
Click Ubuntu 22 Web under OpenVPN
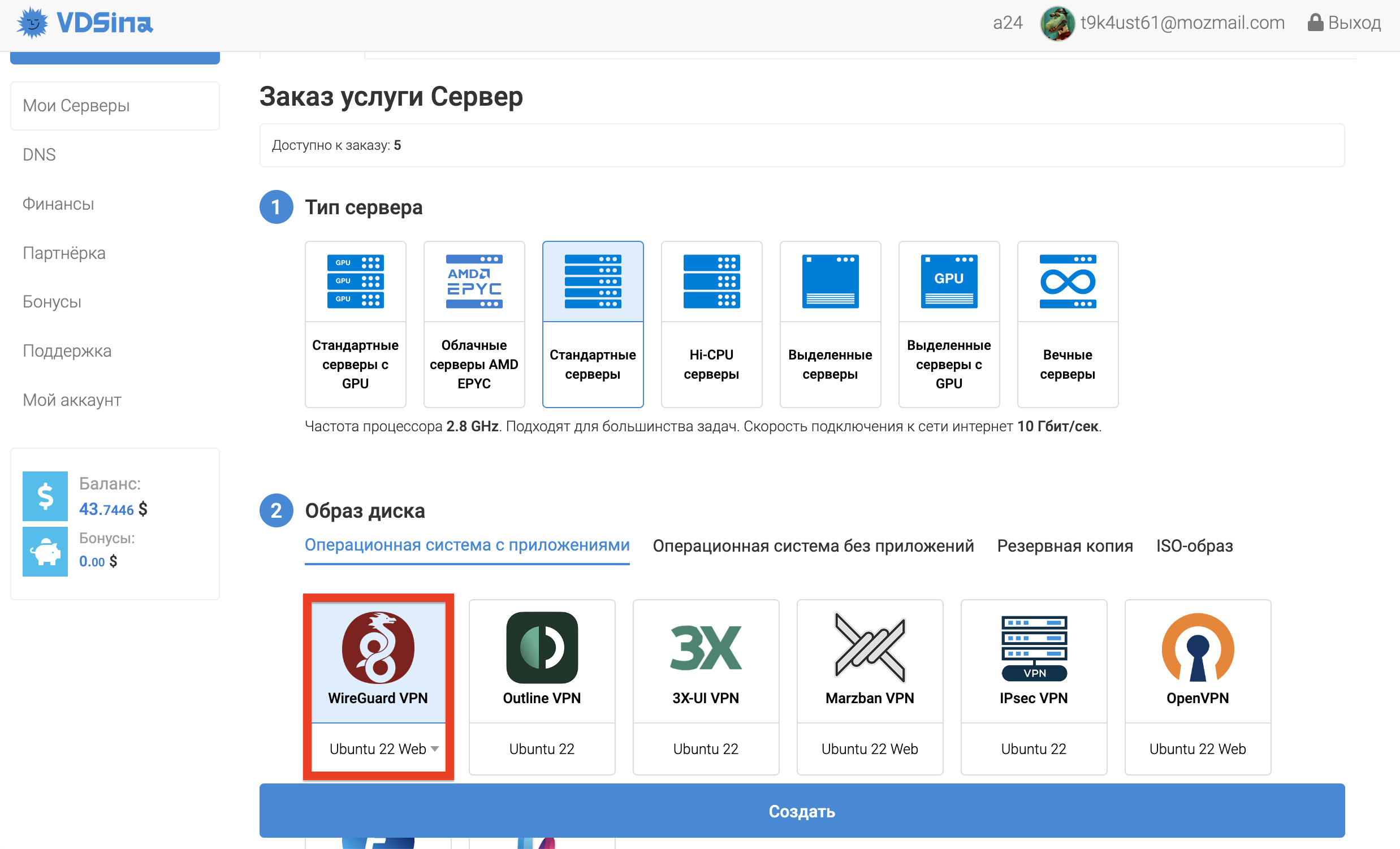click(1198, 748)
